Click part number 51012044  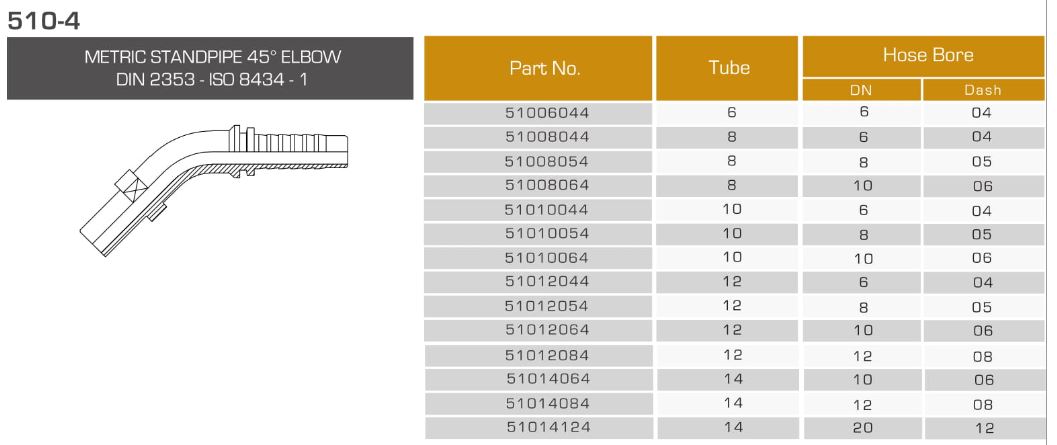547,281
